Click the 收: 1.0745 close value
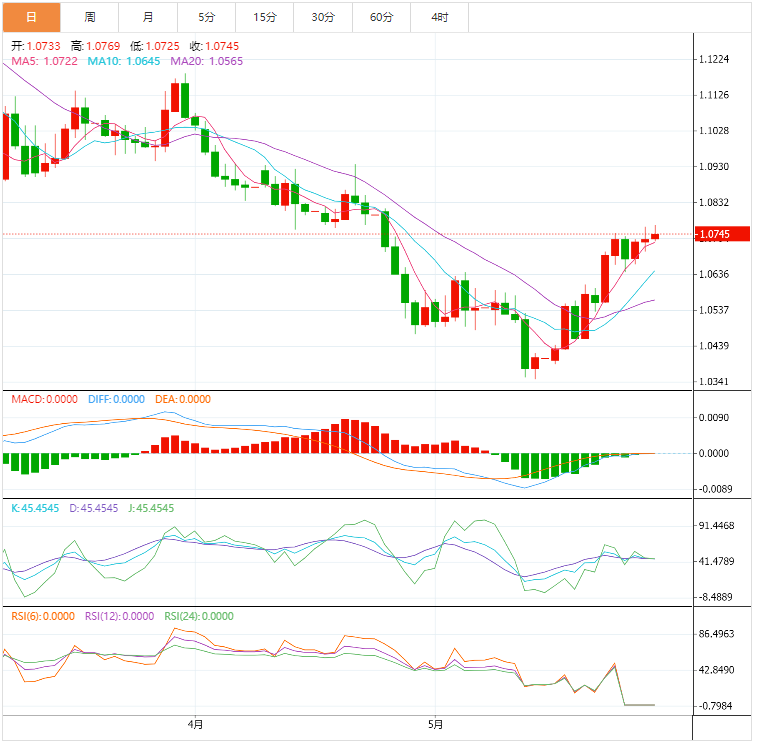This screenshot has height=747, width=759. (214, 46)
